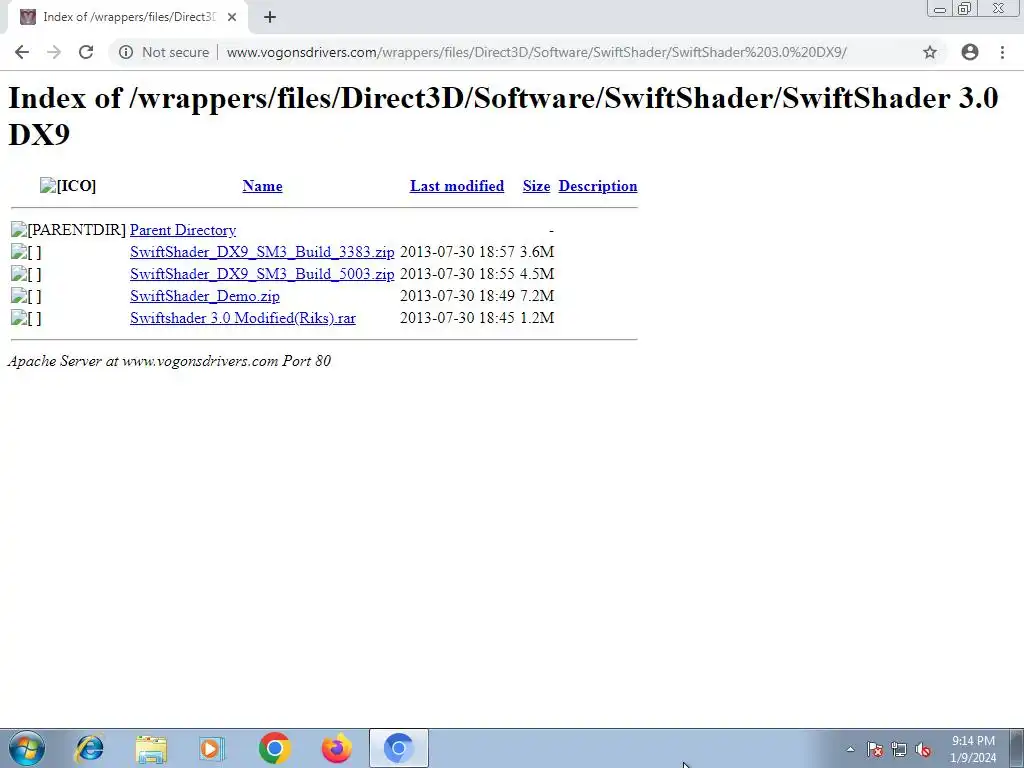This screenshot has width=1024, height=768.
Task: View site info via Not secure icon
Action: 126,52
